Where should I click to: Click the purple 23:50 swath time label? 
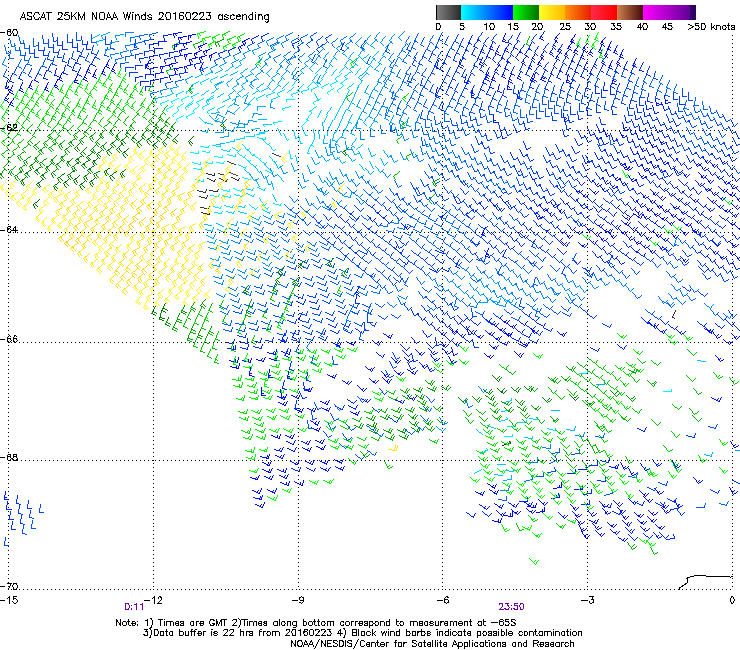(x=512, y=607)
